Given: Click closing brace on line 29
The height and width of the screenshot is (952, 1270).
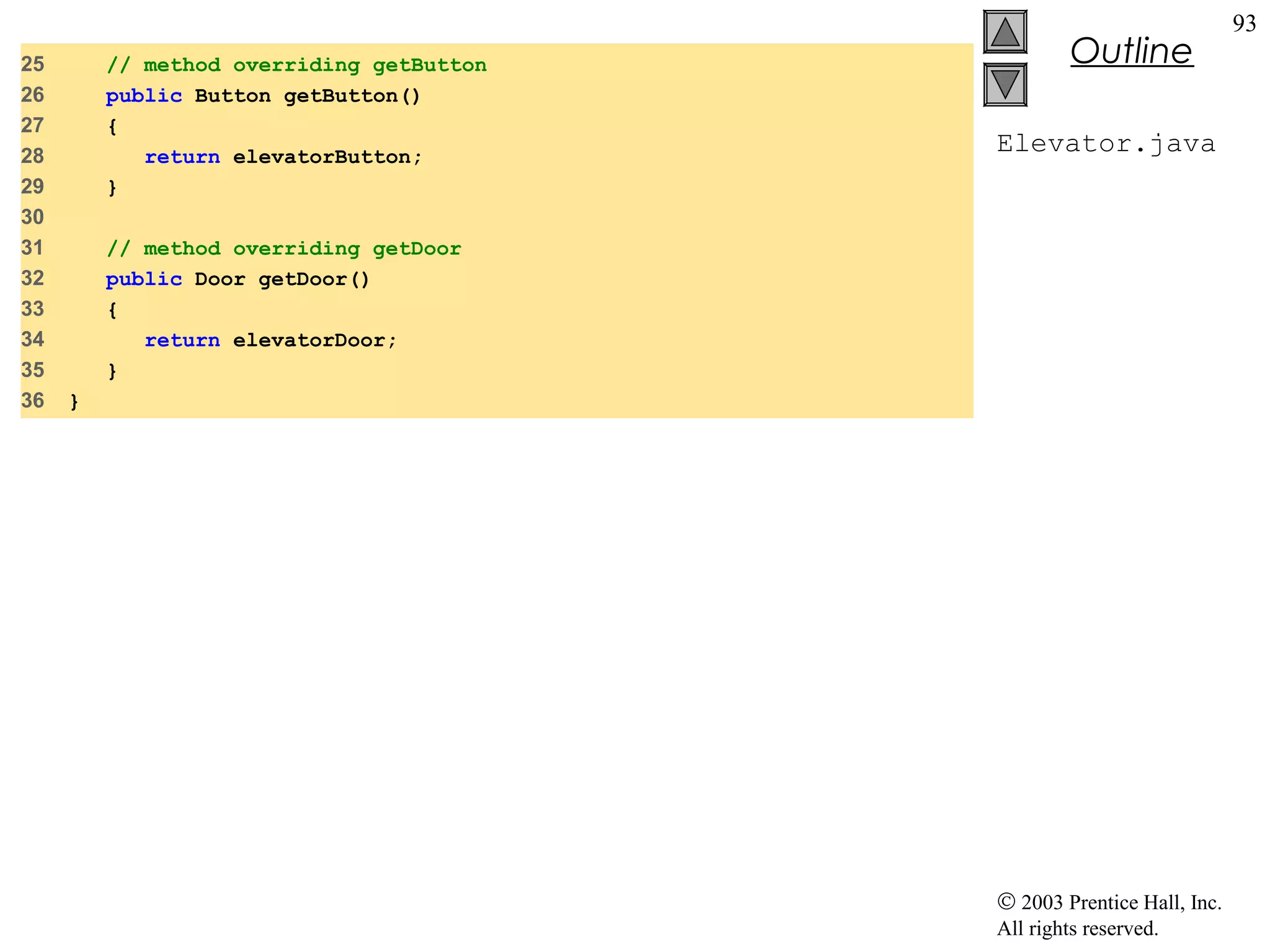Looking at the screenshot, I should 112,188.
